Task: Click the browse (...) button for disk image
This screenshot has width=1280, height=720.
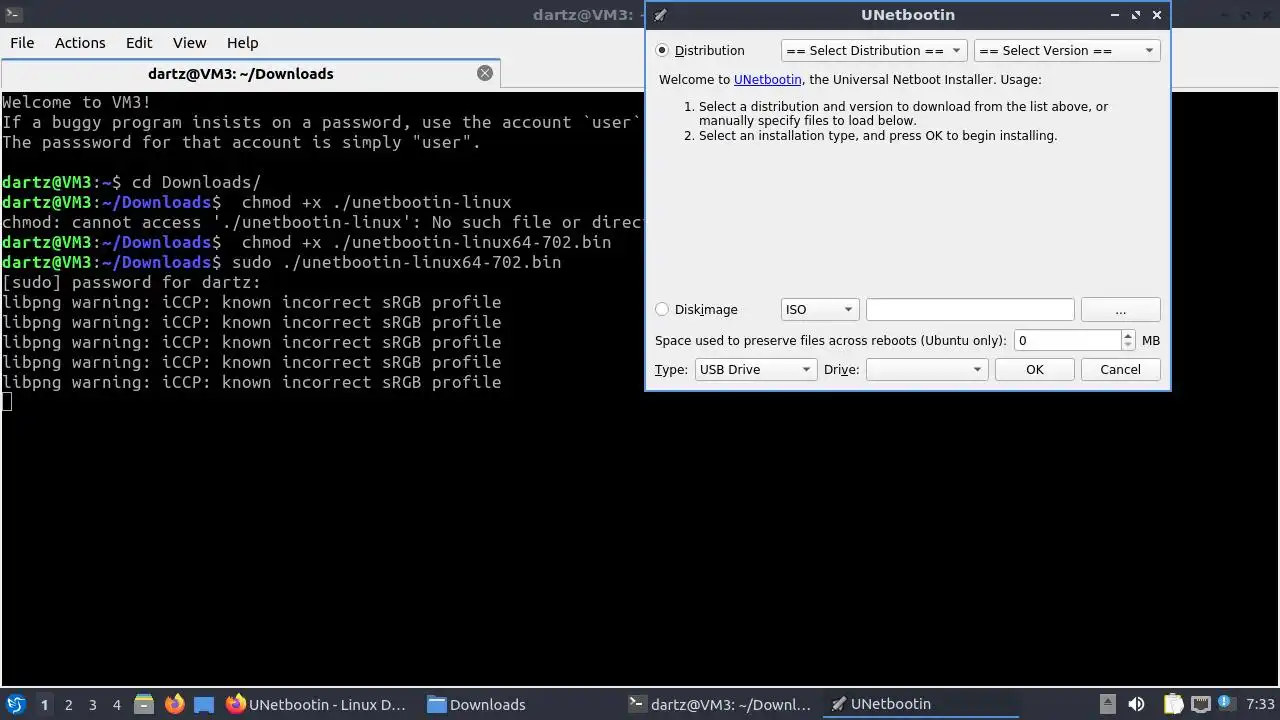Action: (x=1120, y=309)
